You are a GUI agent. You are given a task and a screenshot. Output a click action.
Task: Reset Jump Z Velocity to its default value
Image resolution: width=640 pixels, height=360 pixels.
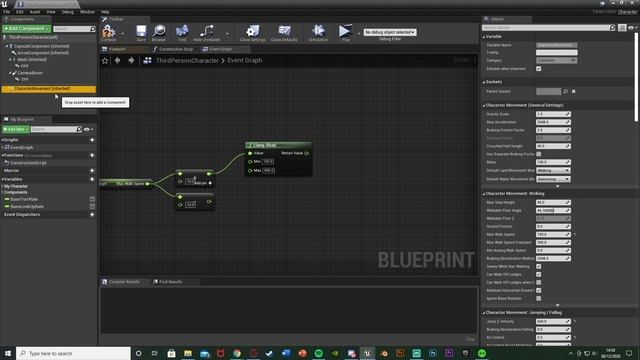(x=575, y=322)
